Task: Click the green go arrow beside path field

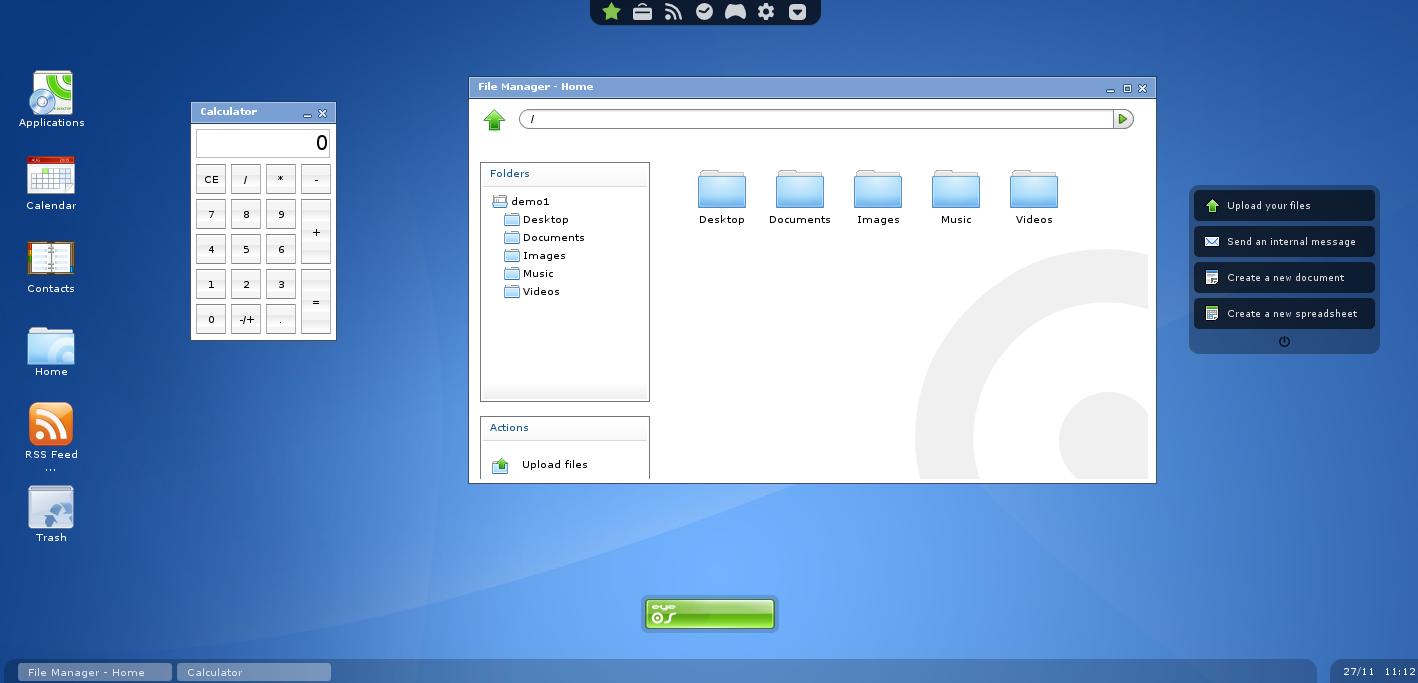Action: click(x=1123, y=119)
